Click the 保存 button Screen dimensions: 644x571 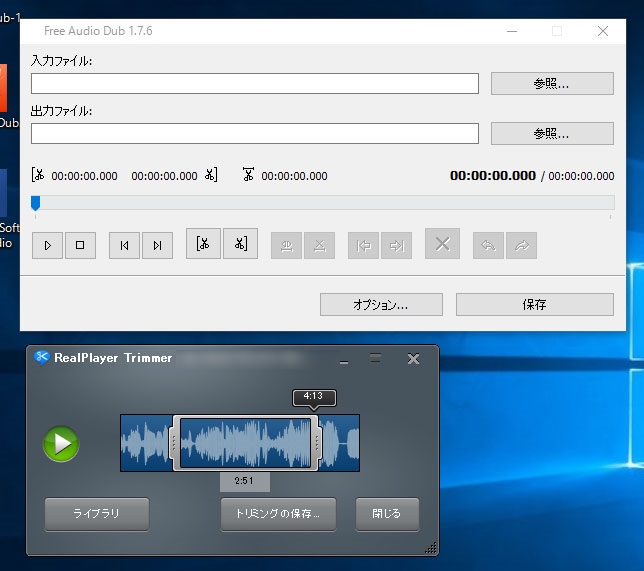pos(535,304)
